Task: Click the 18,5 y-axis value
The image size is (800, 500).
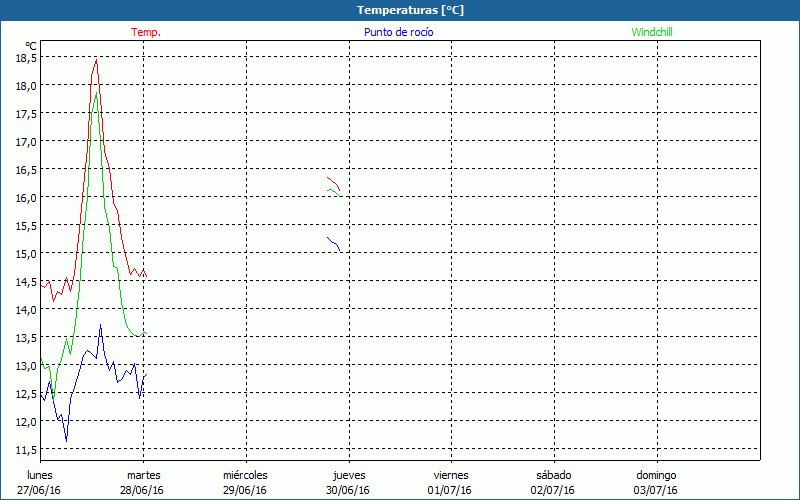Action: (26, 58)
